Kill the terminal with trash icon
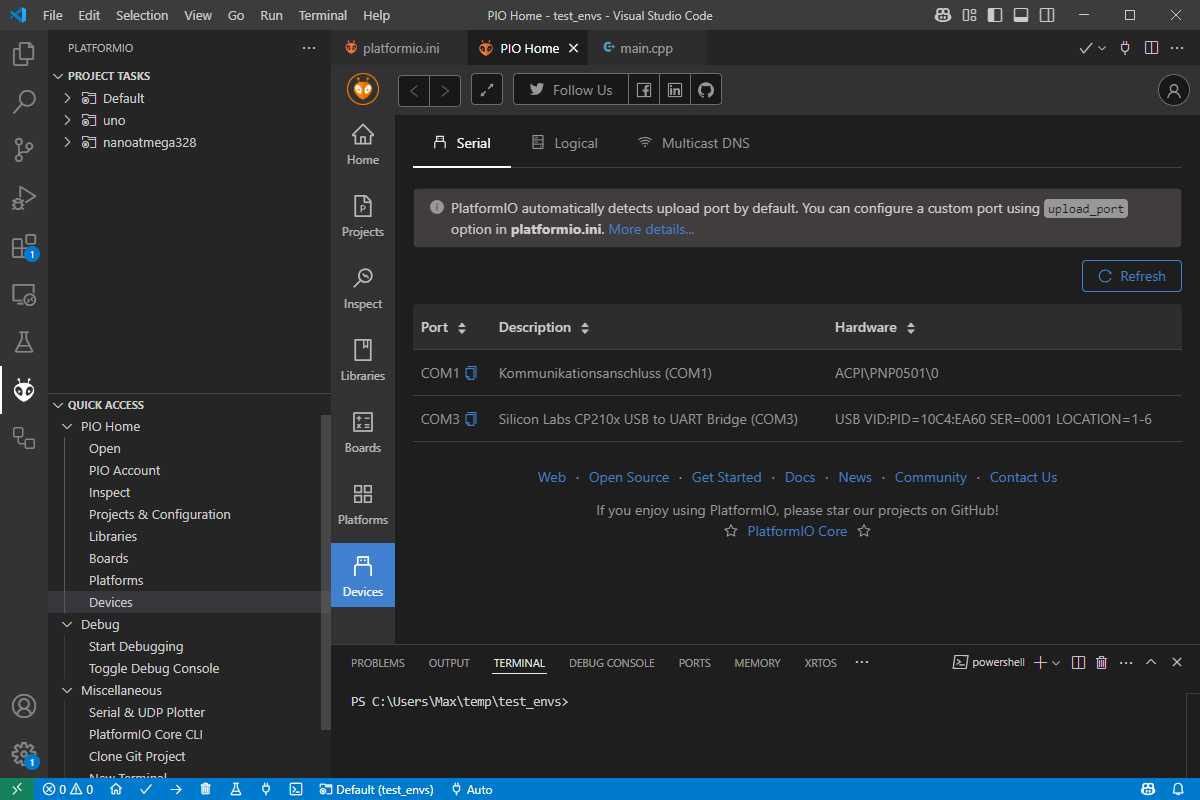This screenshot has width=1200, height=800. point(1101,662)
